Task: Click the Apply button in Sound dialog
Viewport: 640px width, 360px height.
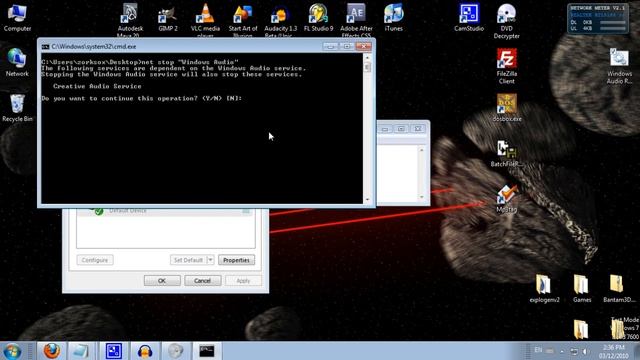Action: click(243, 281)
